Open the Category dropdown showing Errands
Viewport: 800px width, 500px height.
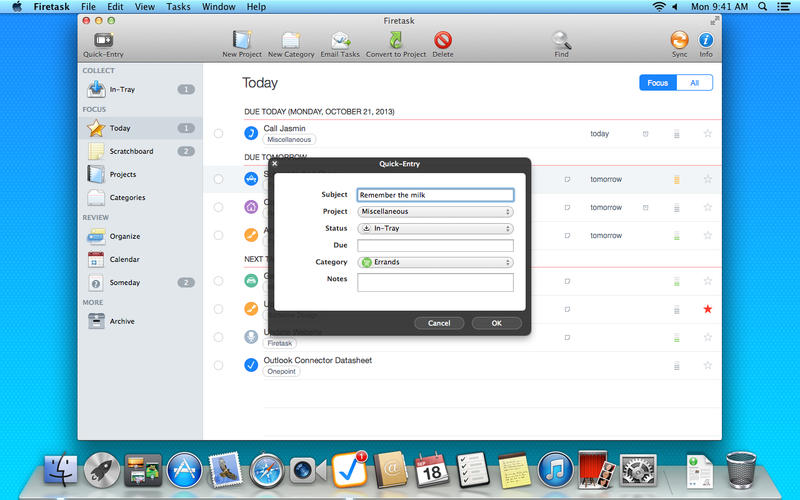tap(435, 262)
